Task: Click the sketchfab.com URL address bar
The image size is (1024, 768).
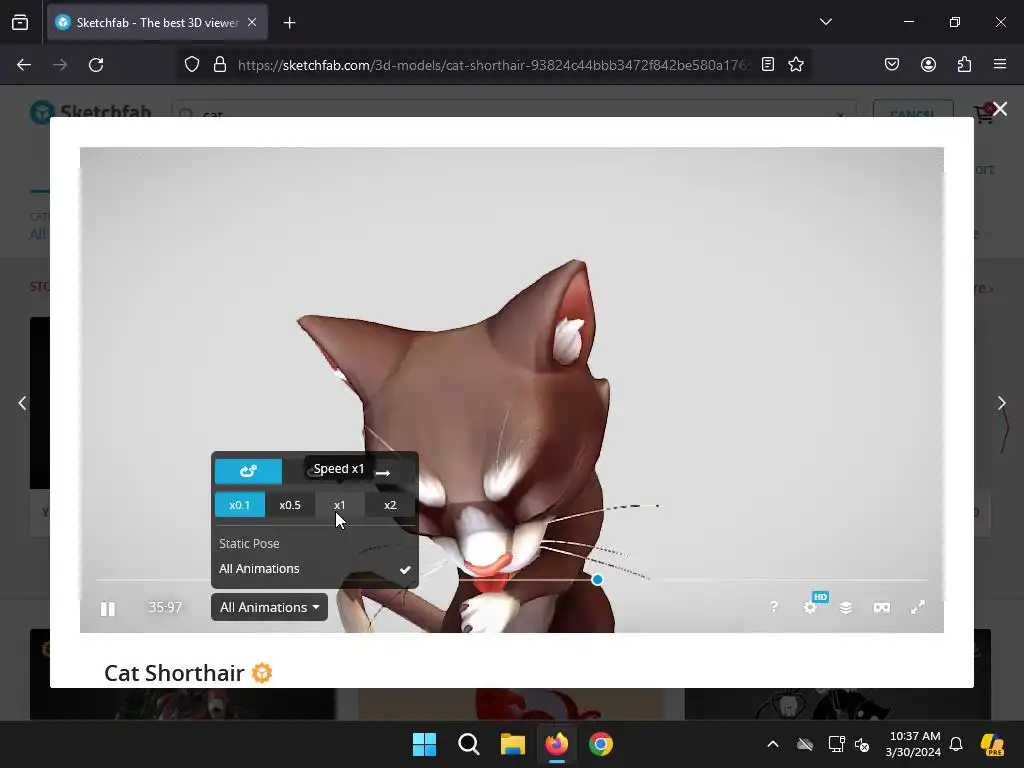Action: pos(494,65)
